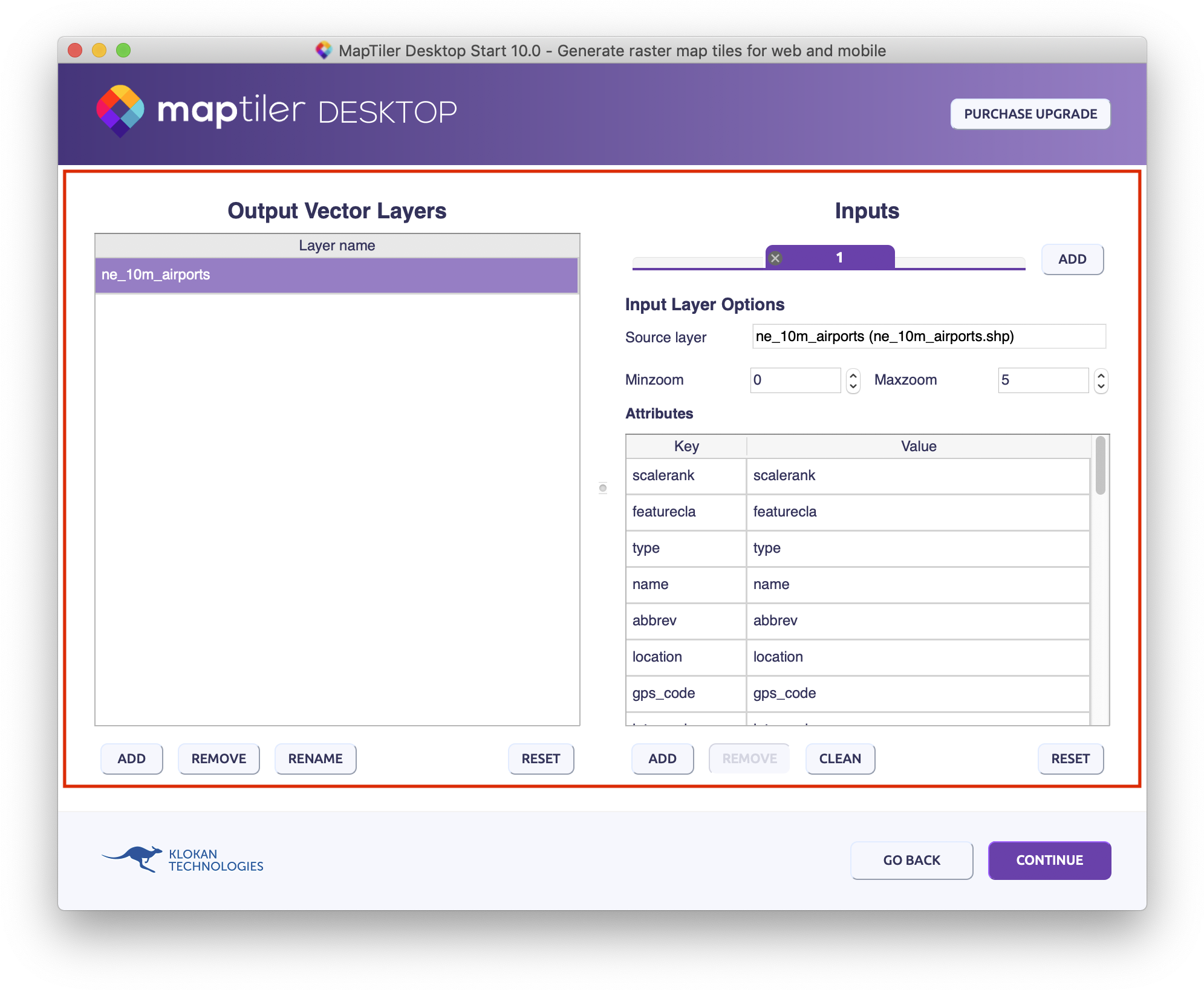Select the featurecla value cell
Viewport: 1204px width, 990px height.
point(918,512)
